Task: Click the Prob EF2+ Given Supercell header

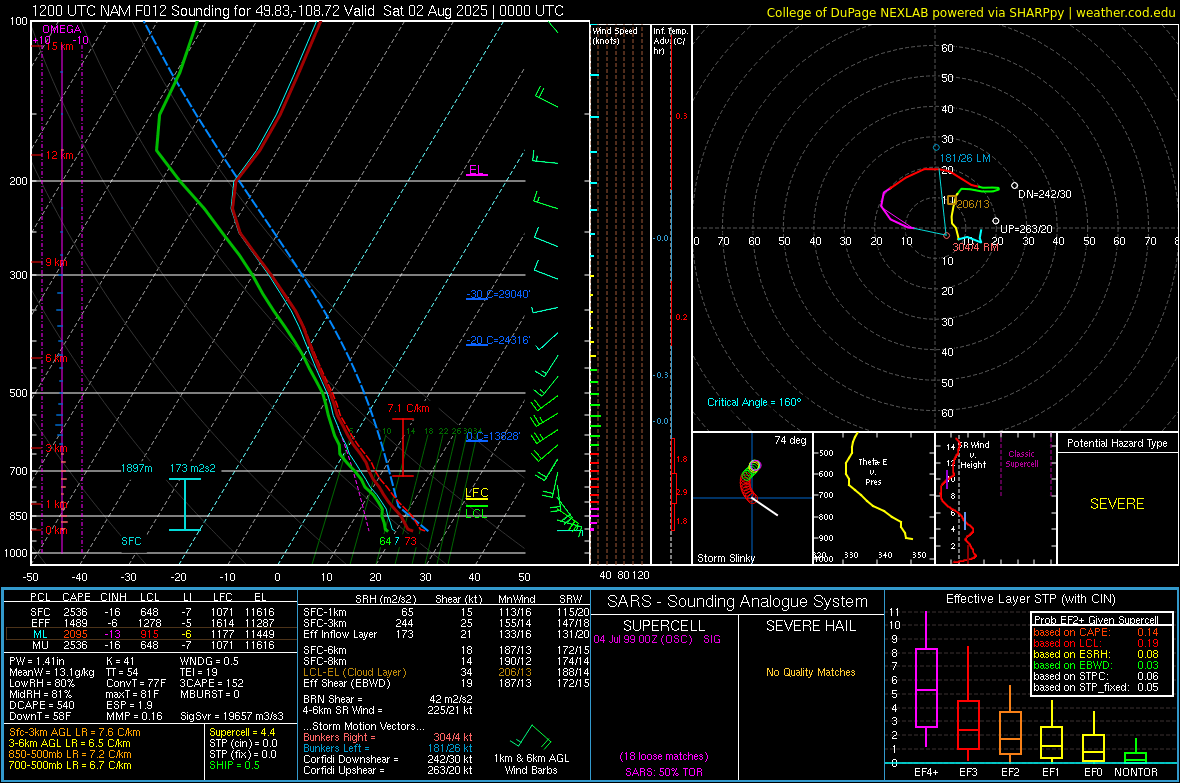Action: [x=1096, y=620]
